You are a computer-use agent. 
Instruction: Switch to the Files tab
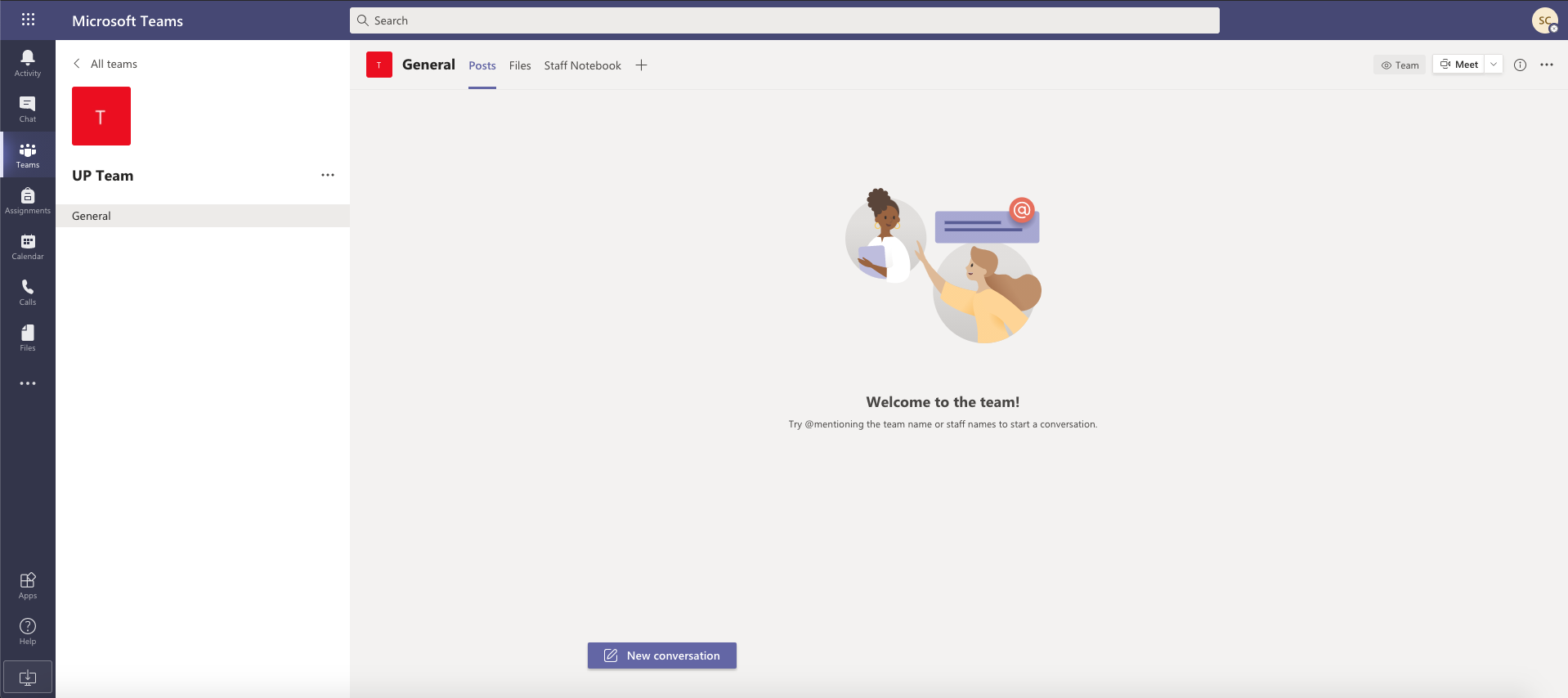(x=520, y=65)
